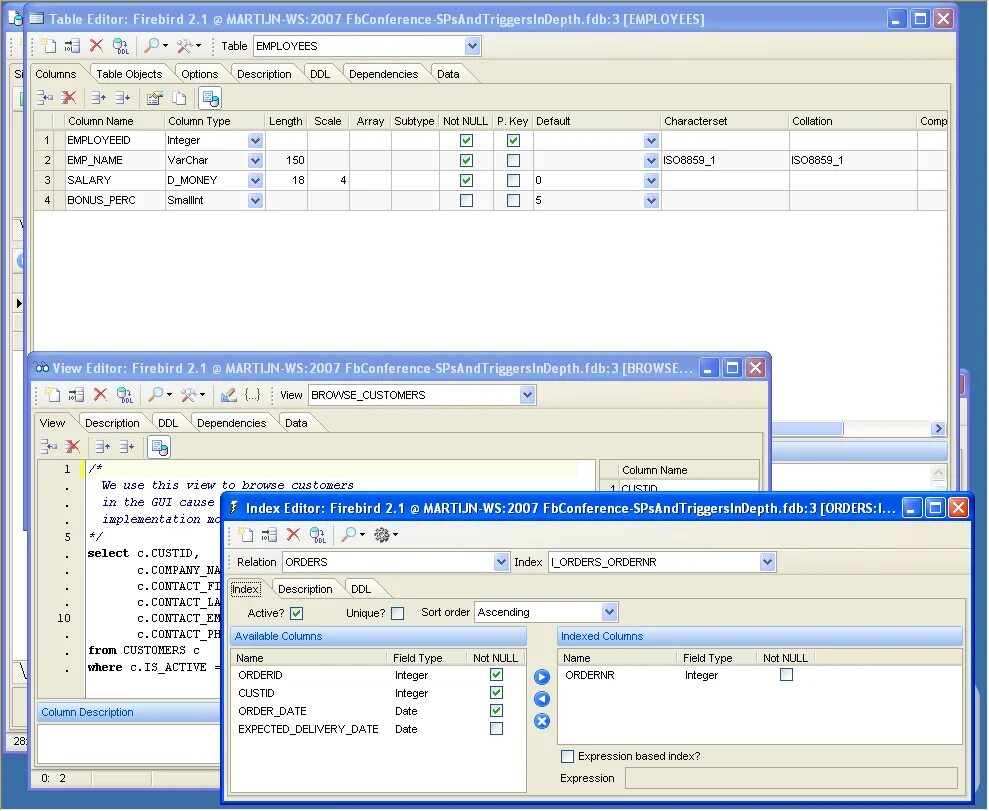
Task: Click New icon in View Editor toolbar
Action: 53,395
